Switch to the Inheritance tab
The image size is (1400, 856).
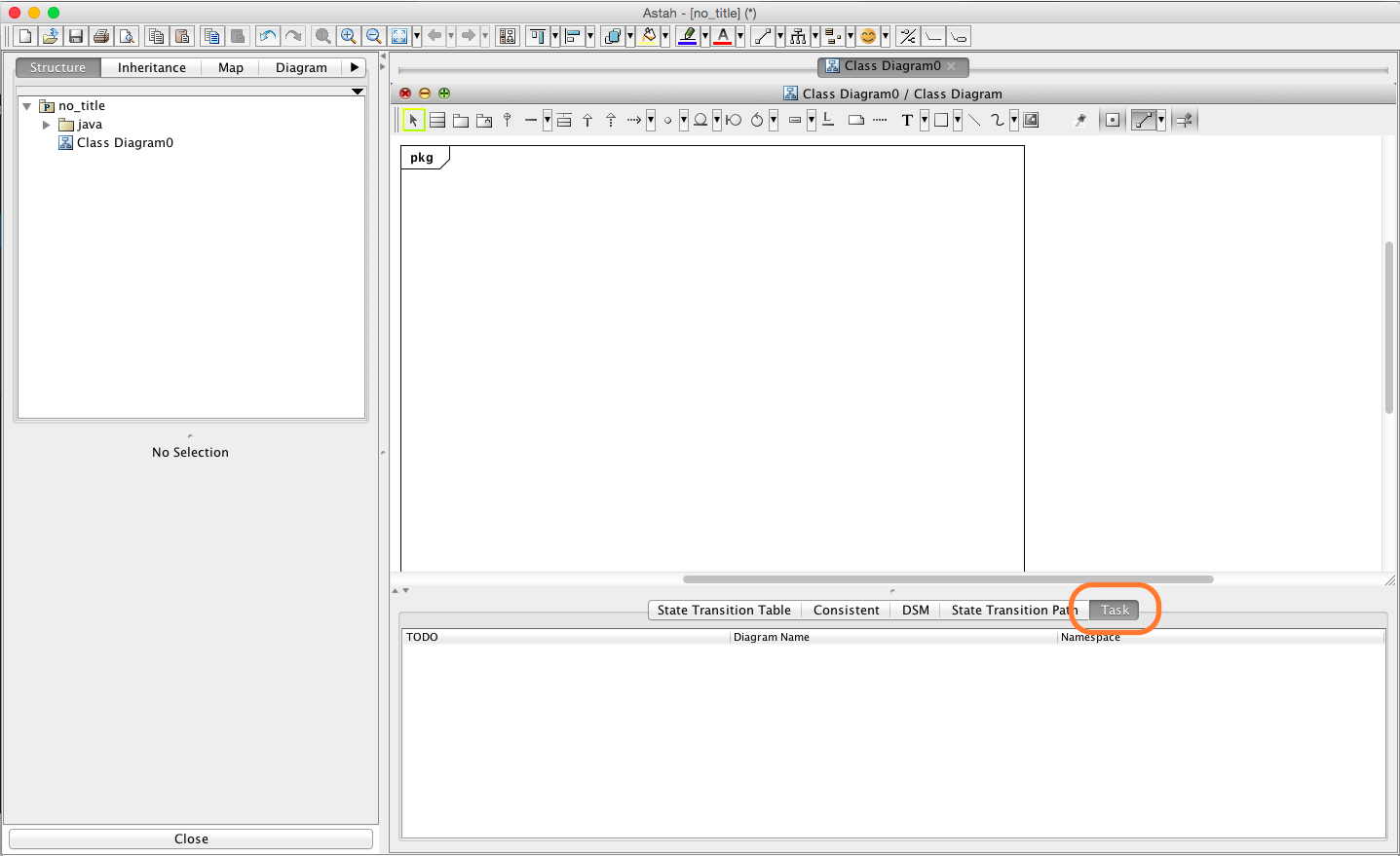point(151,67)
